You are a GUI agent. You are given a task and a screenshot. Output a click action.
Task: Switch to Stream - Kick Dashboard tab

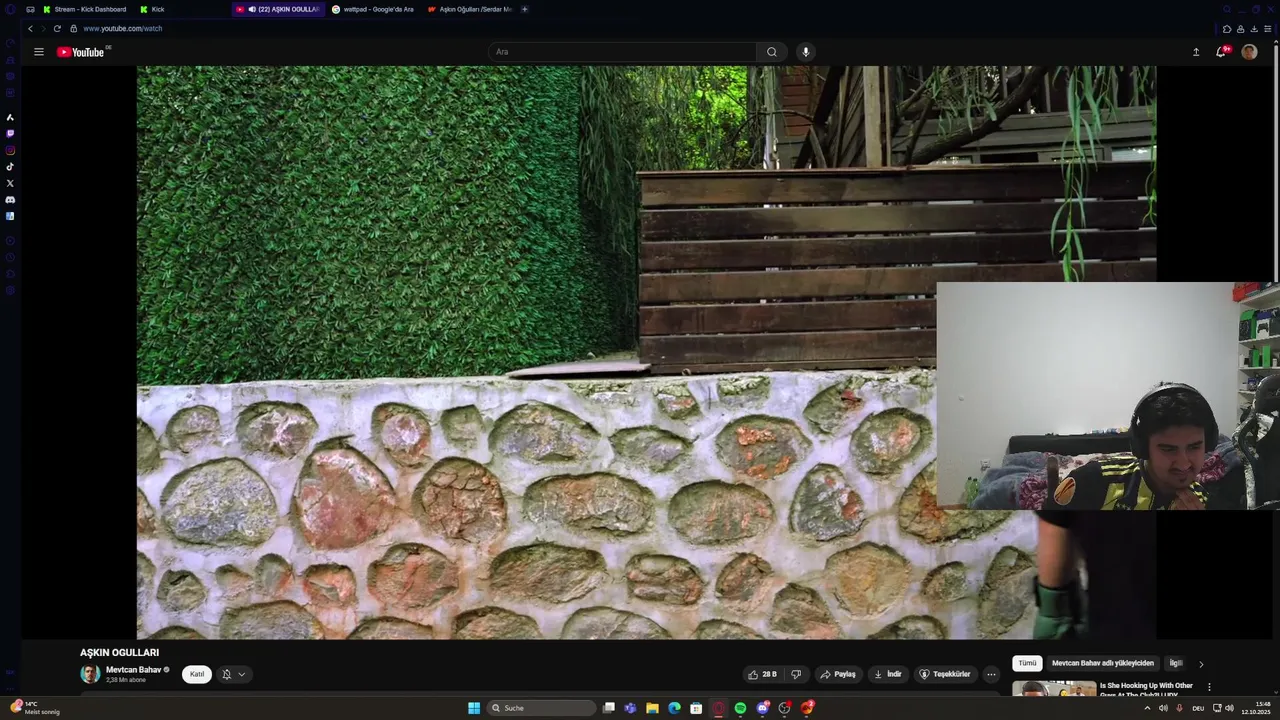(84, 9)
